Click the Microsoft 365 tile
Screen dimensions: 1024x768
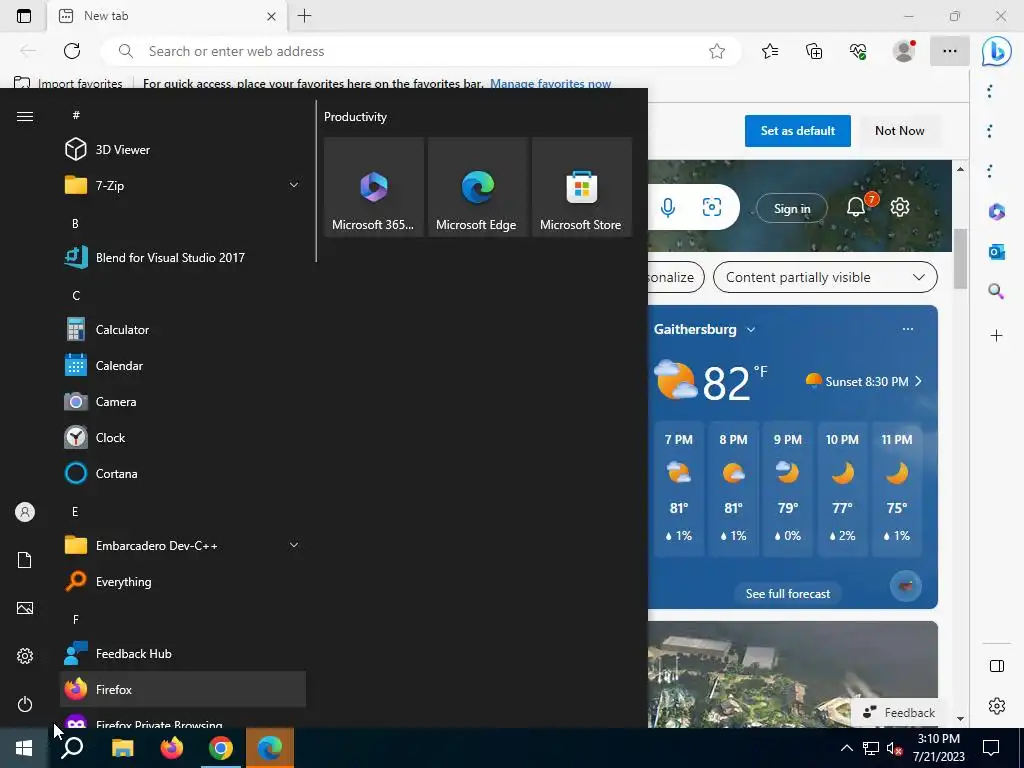pos(374,187)
